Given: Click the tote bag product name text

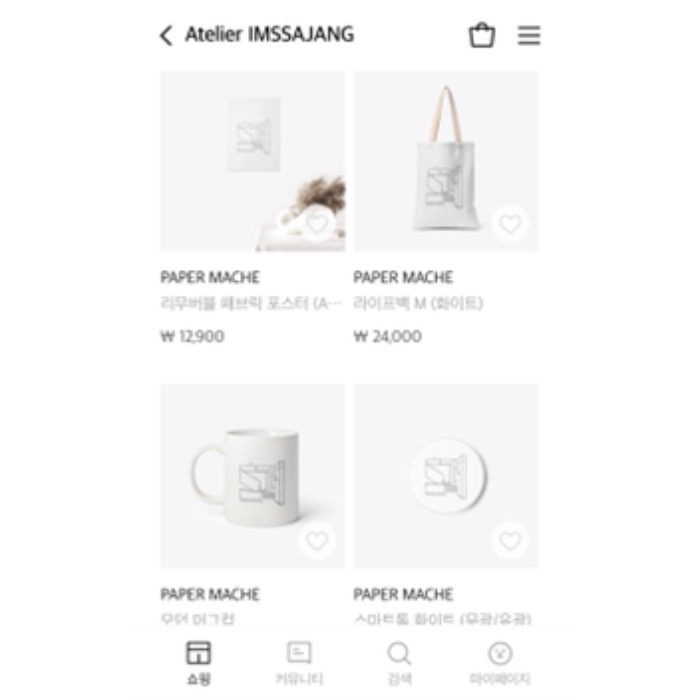Looking at the screenshot, I should coord(418,304).
